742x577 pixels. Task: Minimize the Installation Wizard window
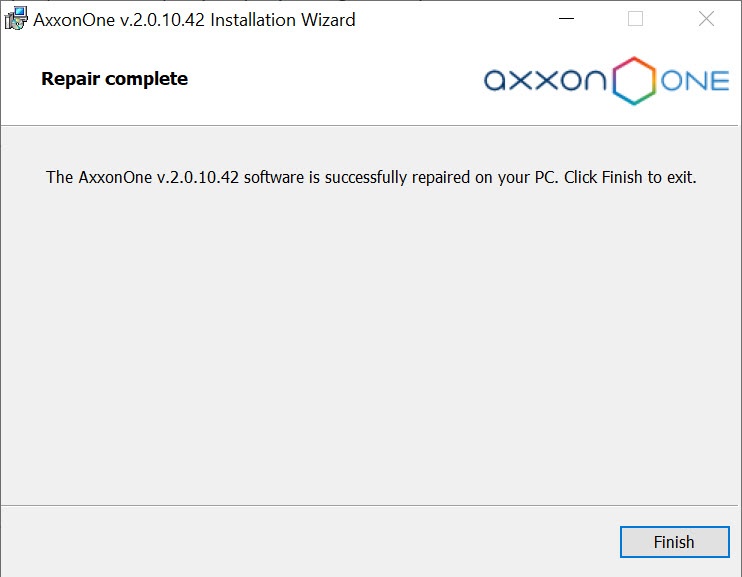coord(565,19)
